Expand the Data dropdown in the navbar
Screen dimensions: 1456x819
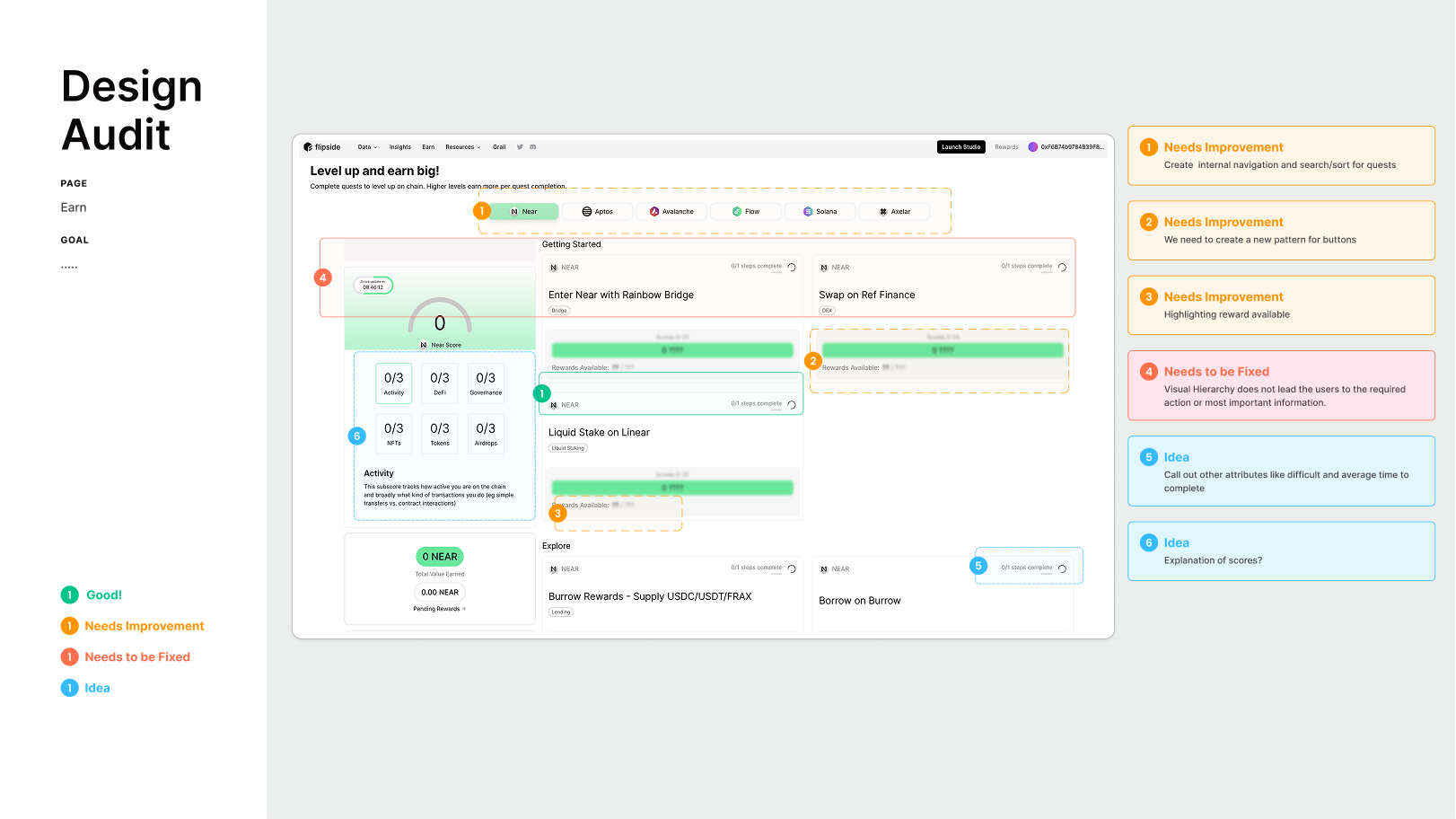367,147
